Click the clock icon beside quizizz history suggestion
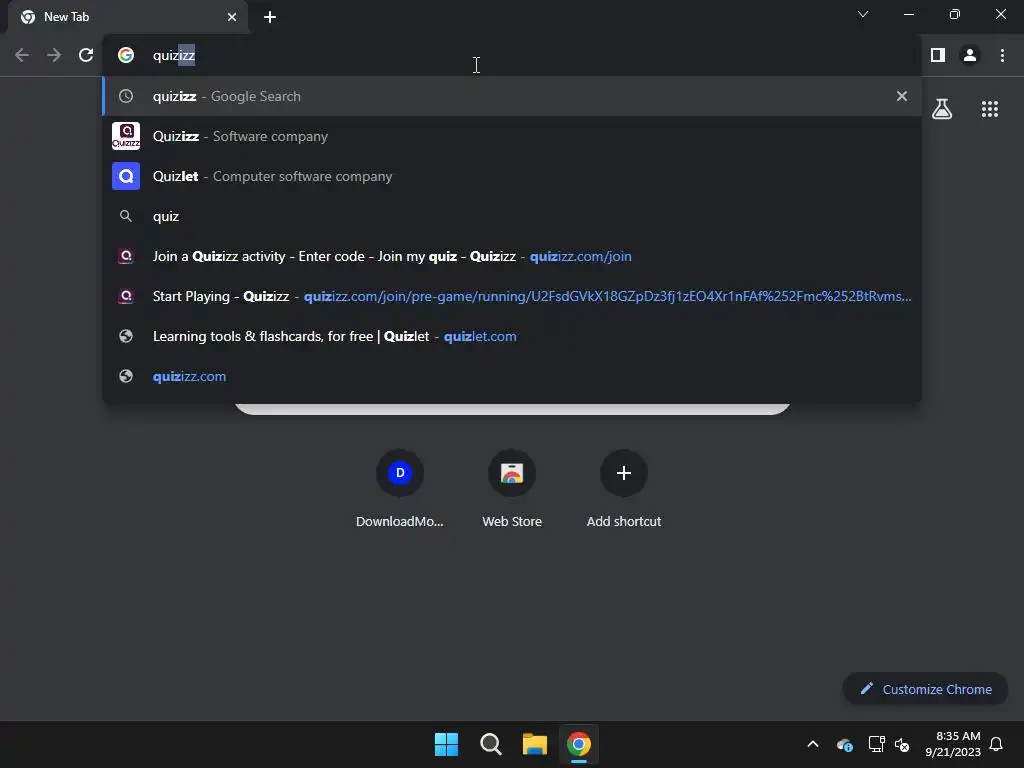Screen dimensions: 1024x768 tap(126, 96)
